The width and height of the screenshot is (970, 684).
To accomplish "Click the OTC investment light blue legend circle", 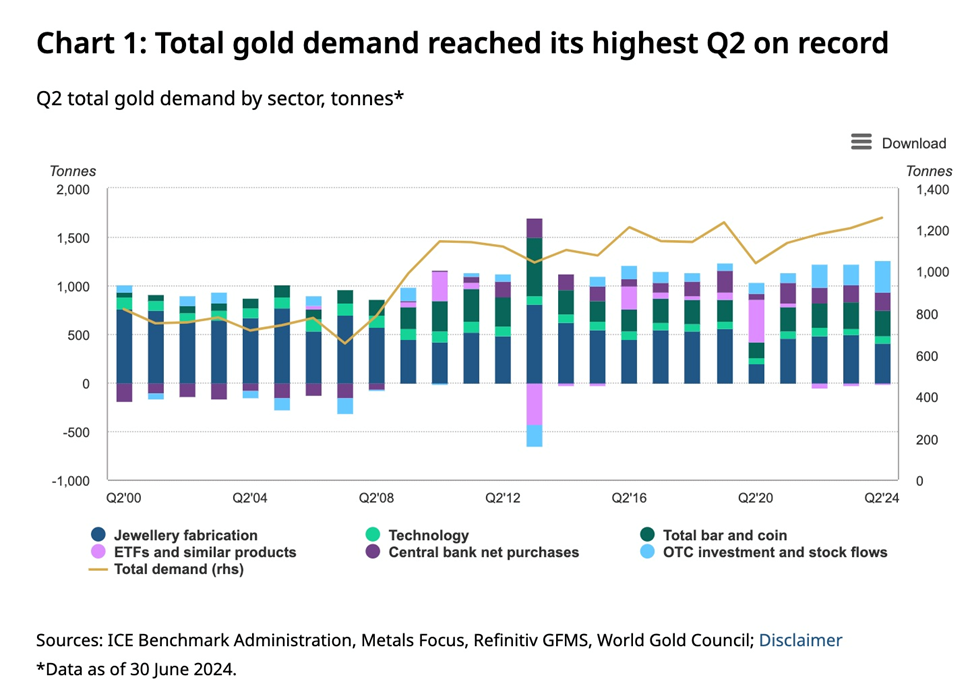I will pyautogui.click(x=647, y=551).
